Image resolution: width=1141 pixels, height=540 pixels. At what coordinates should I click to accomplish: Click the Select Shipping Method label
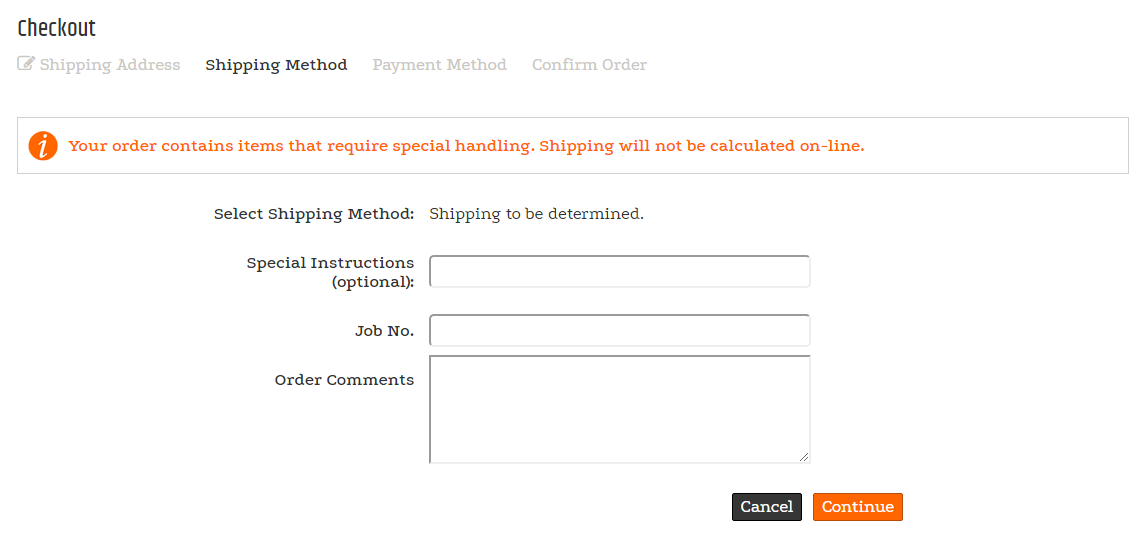313,214
